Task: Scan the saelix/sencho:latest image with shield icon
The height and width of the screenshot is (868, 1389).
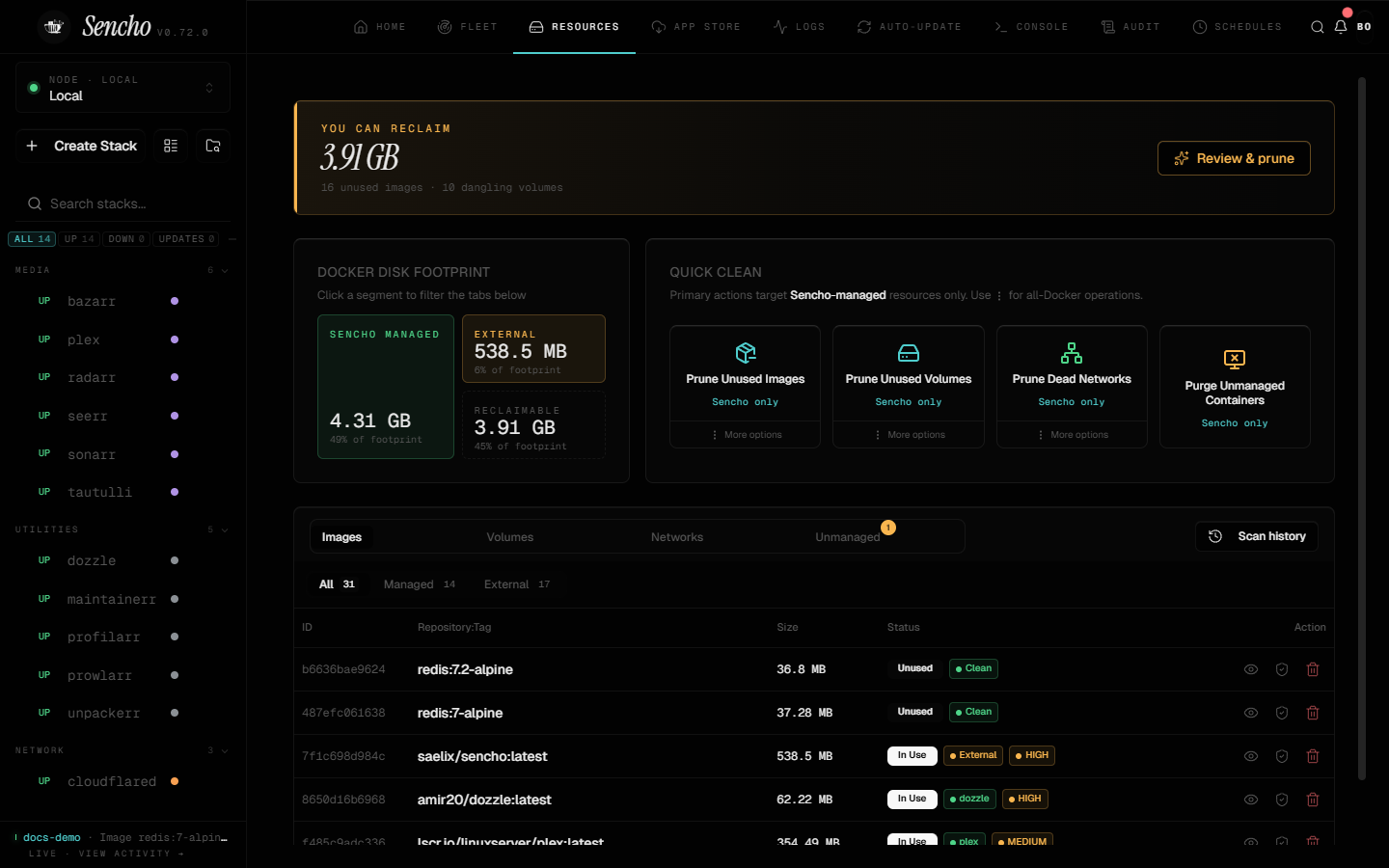Action: pos(1282,756)
